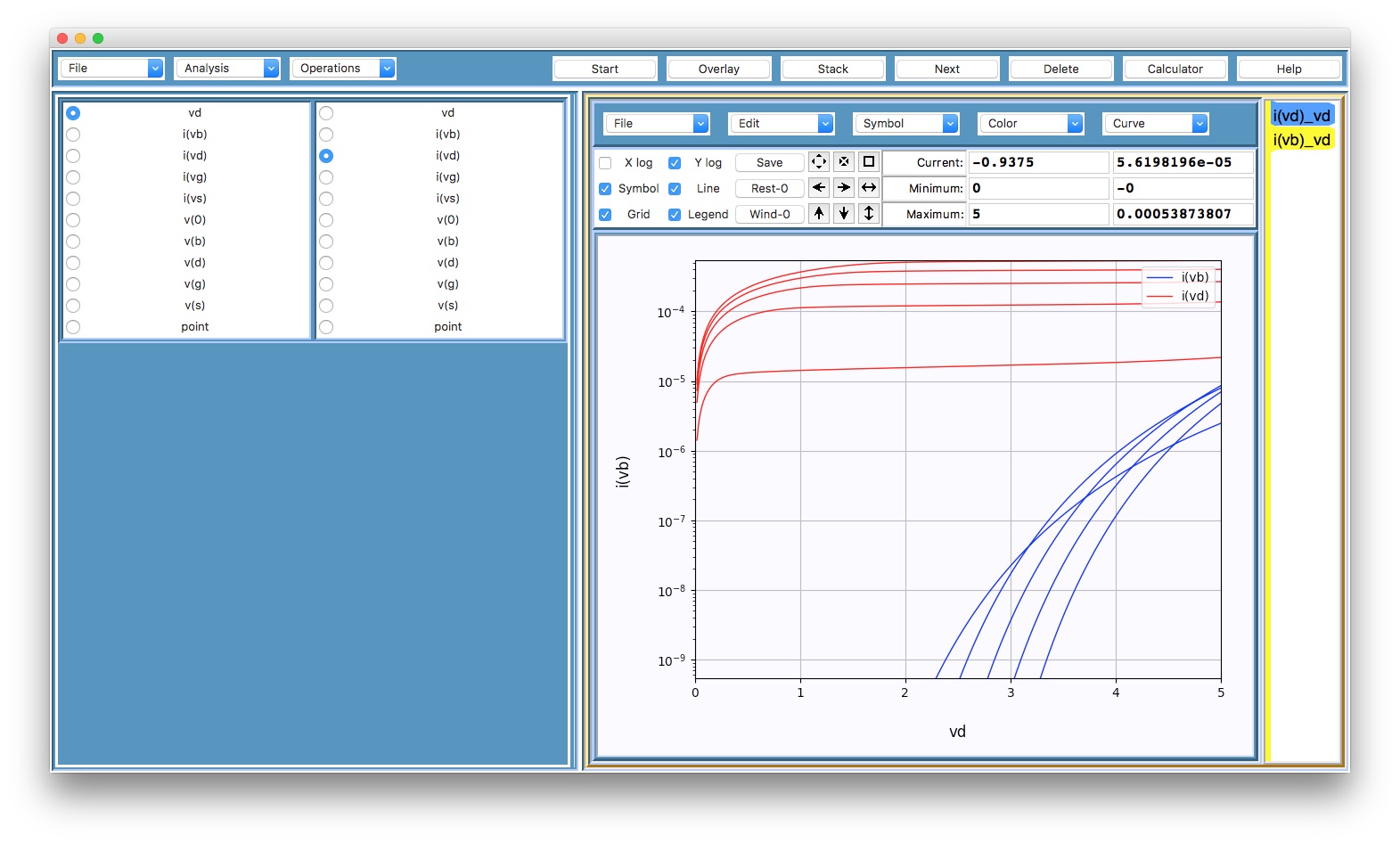1400x844 pixels.
Task: Click the down arrow pan icon
Action: [843, 214]
